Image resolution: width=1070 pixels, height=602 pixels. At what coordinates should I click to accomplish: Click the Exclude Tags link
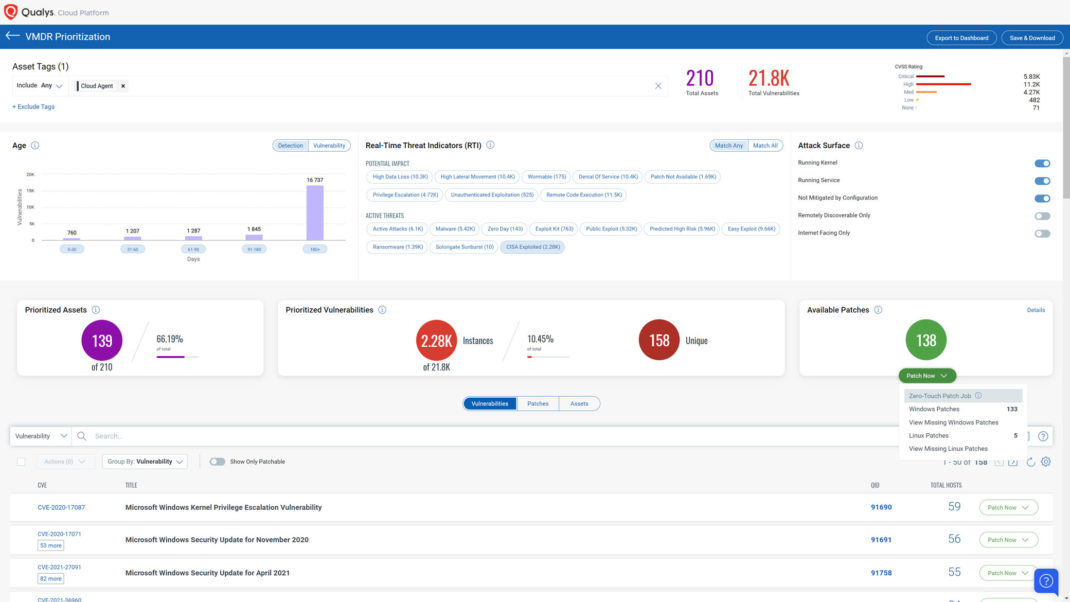pos(33,107)
